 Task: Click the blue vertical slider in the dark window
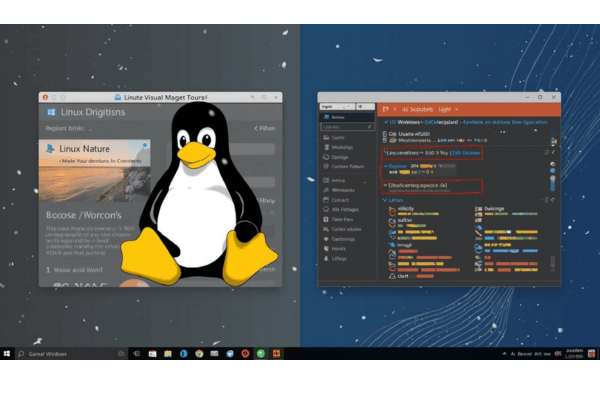tap(553, 183)
